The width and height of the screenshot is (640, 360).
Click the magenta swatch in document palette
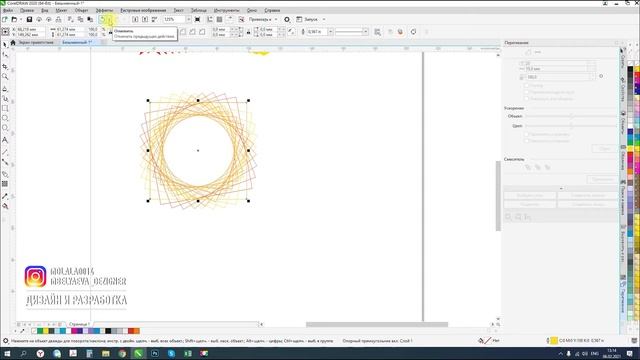(x=74, y=331)
